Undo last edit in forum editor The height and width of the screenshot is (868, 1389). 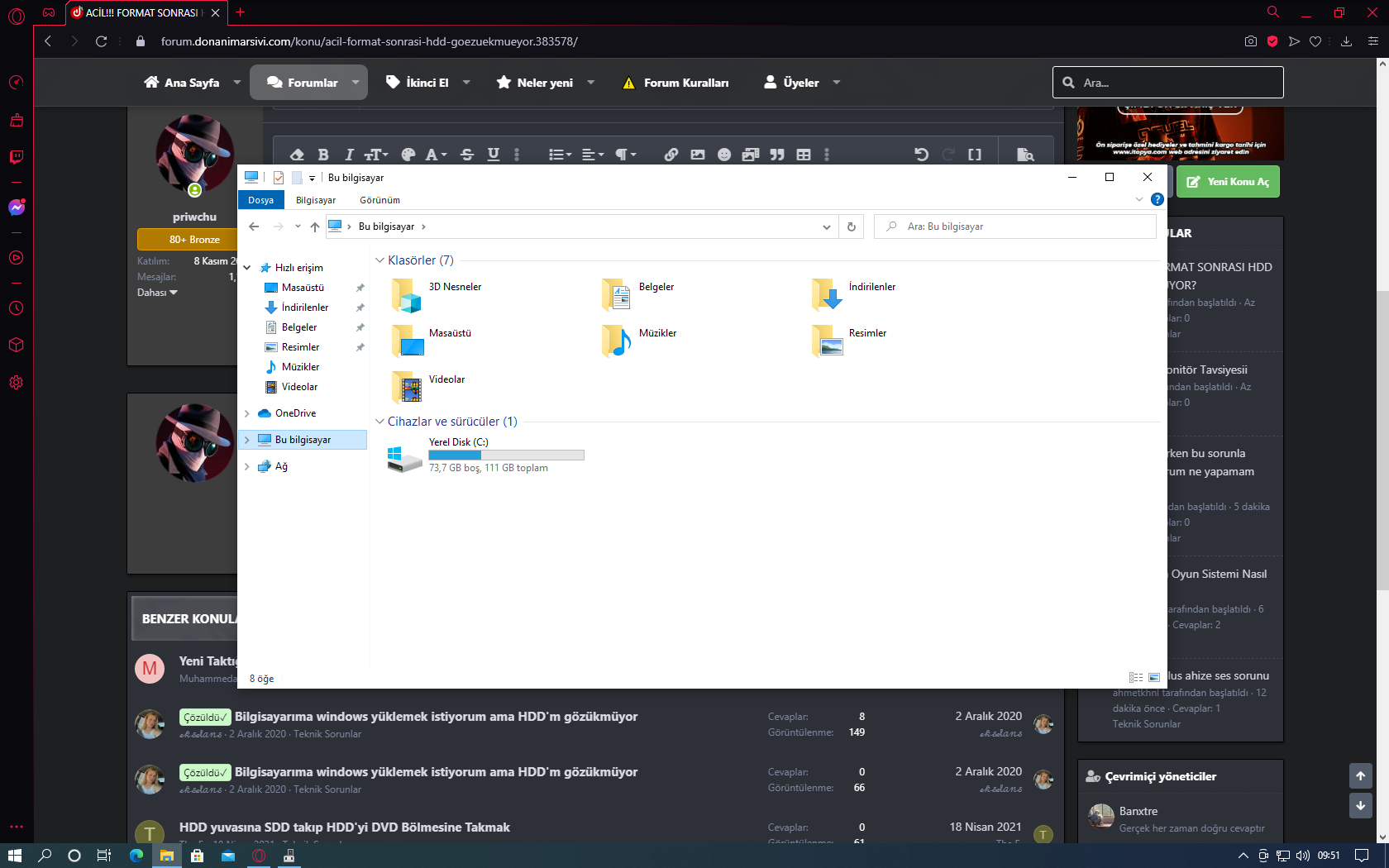(922, 155)
